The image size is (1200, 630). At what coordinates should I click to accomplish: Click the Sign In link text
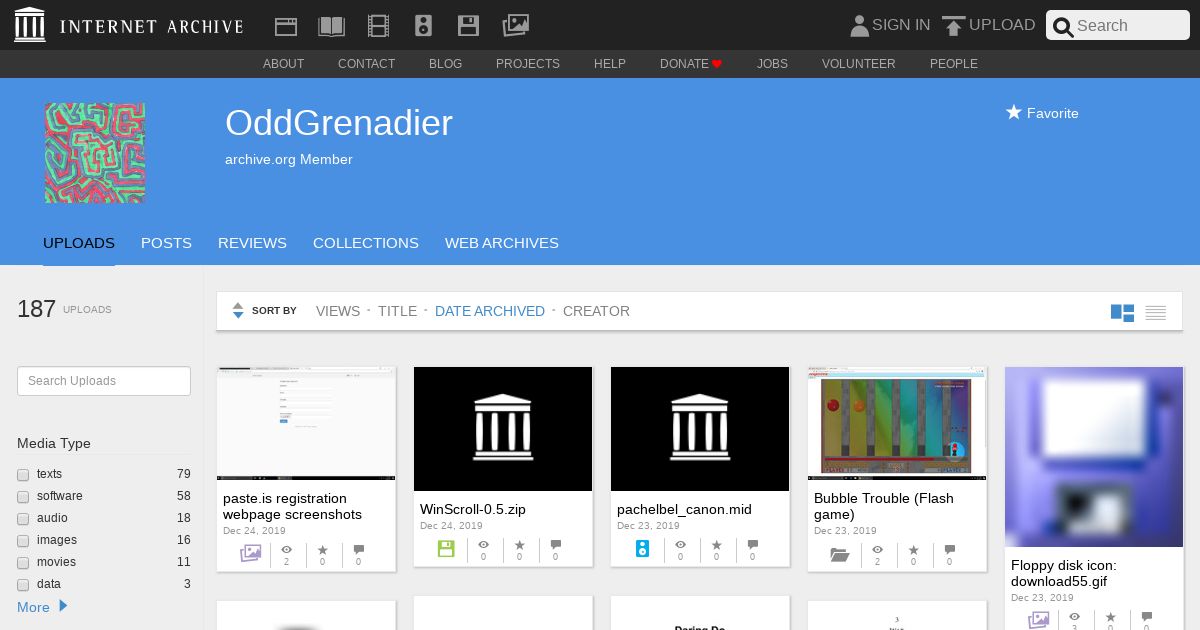click(x=901, y=25)
